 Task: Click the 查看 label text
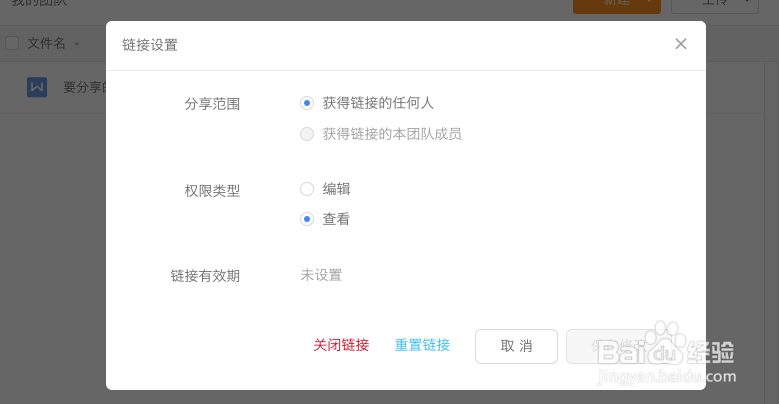click(x=336, y=220)
